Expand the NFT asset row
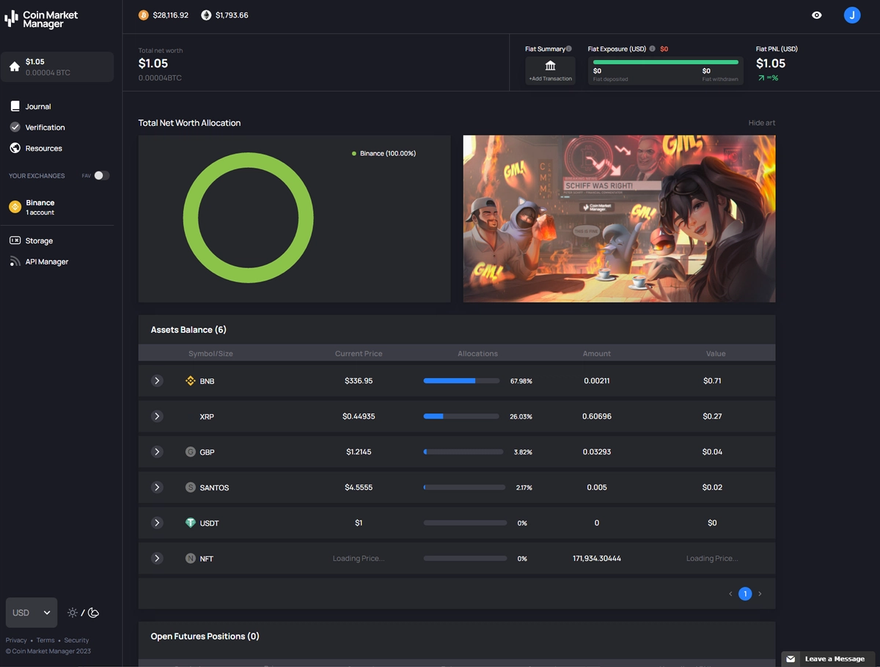The height and width of the screenshot is (667, 880). [x=157, y=558]
